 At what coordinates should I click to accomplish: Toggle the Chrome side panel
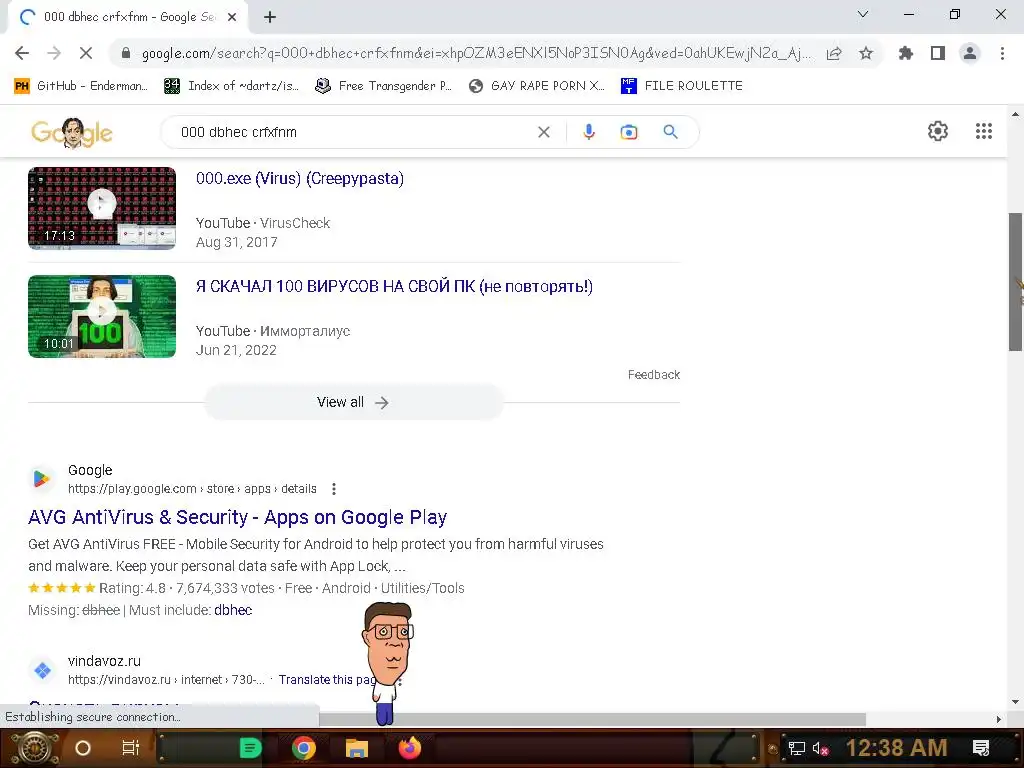click(938, 54)
